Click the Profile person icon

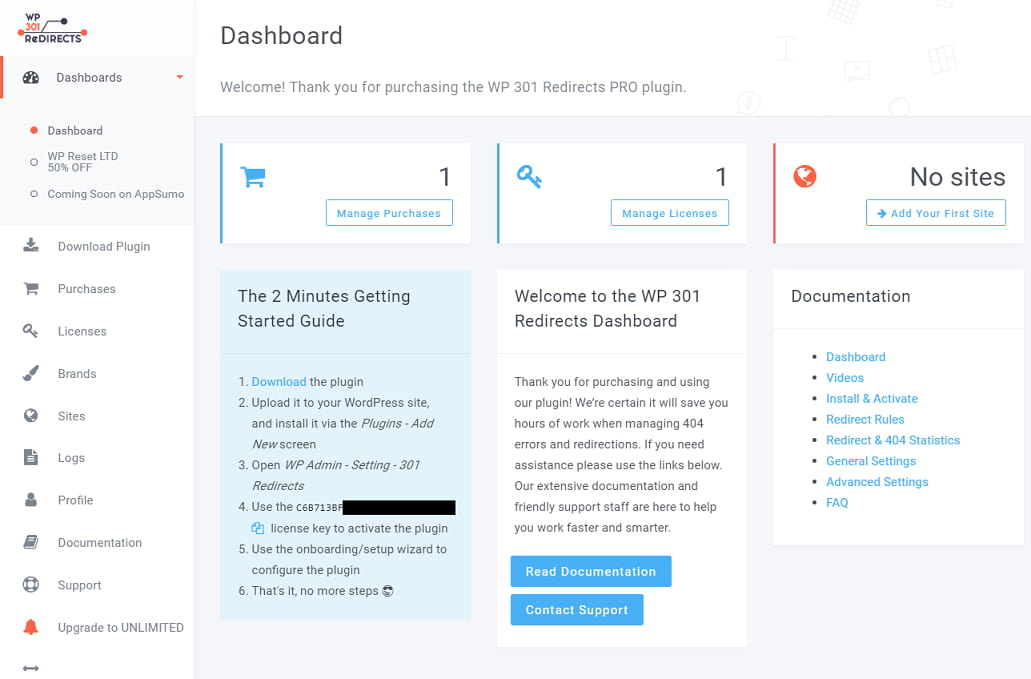click(31, 500)
